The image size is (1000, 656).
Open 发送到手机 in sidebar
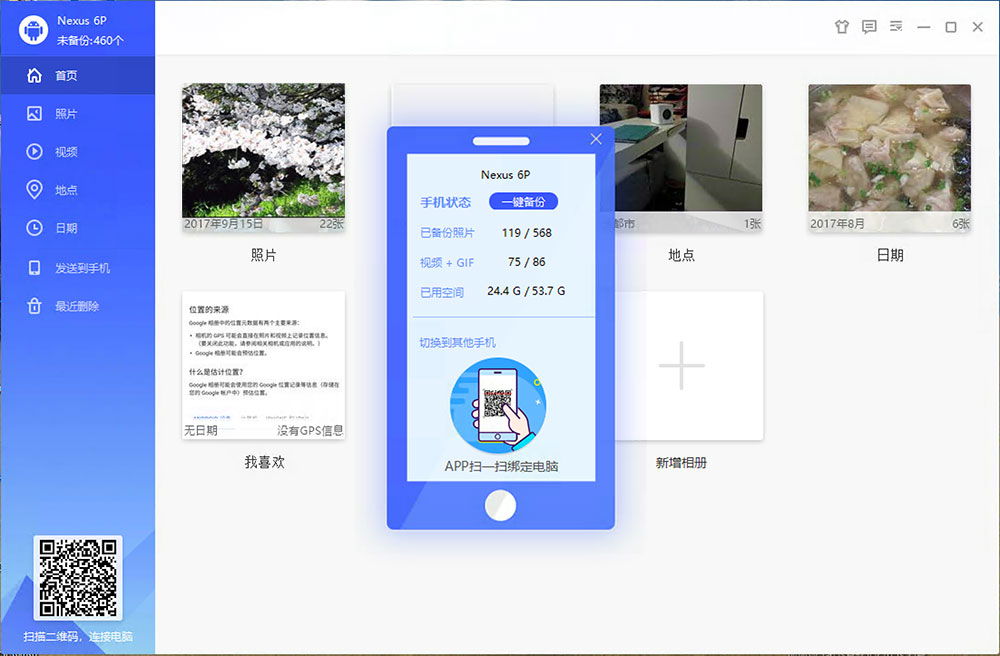tap(82, 268)
